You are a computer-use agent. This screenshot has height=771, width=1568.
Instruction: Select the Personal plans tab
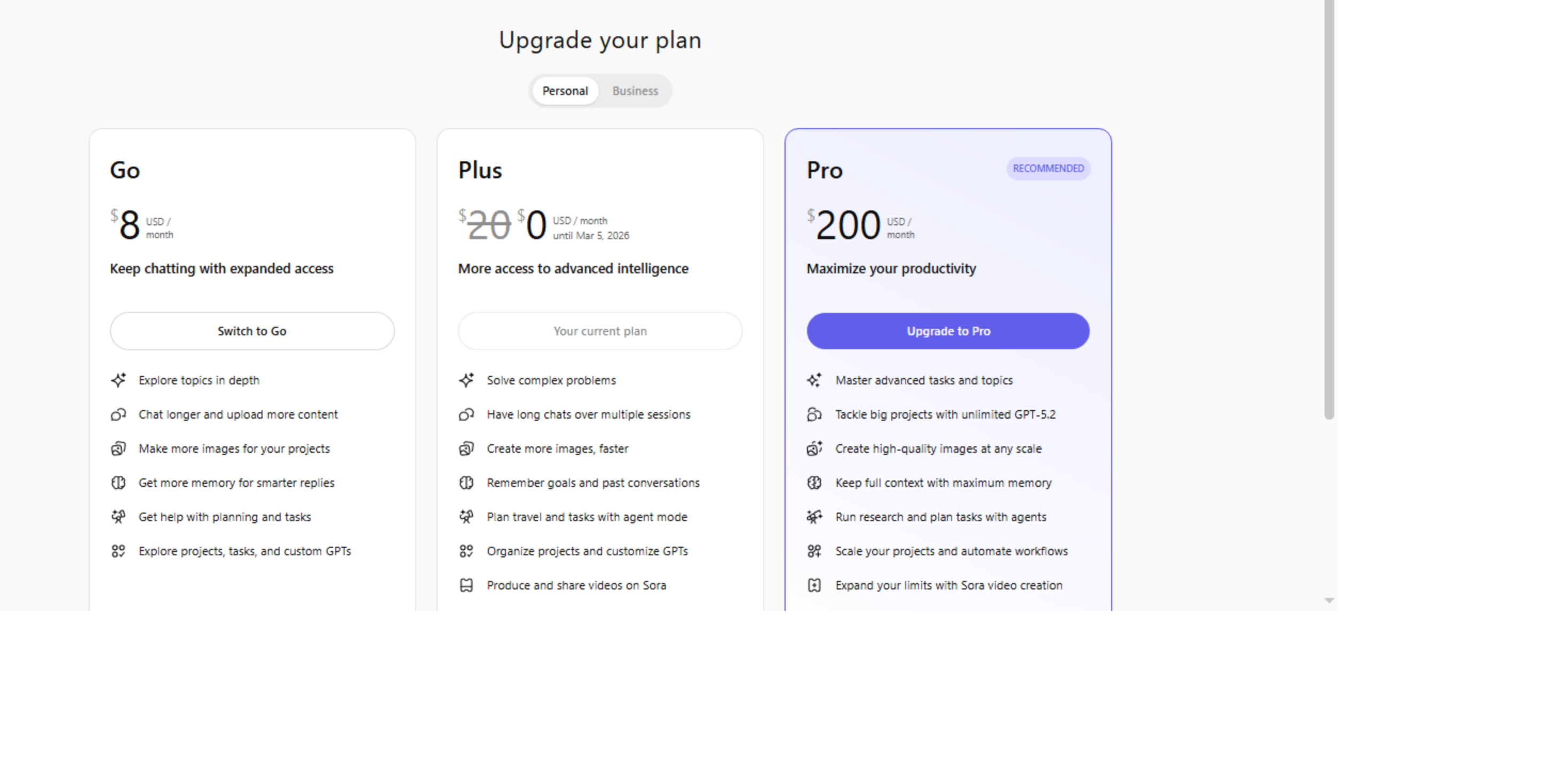tap(565, 91)
